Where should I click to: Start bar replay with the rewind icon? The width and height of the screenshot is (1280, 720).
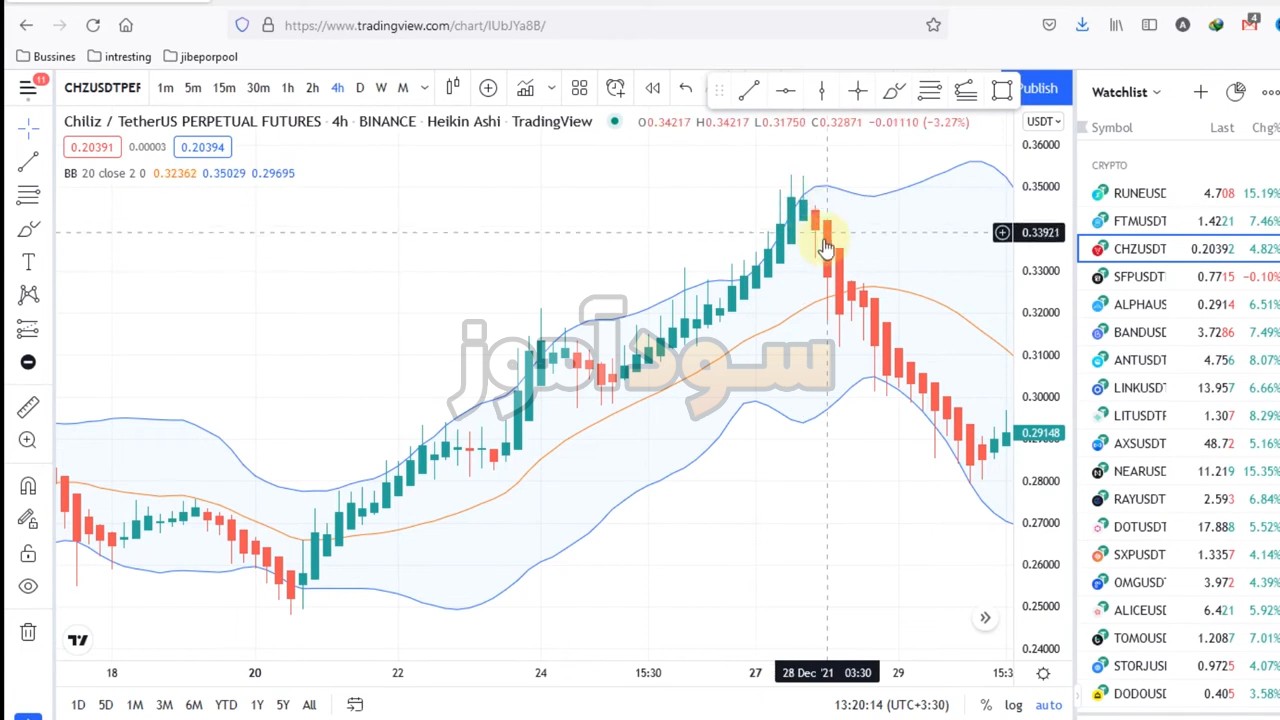[x=652, y=89]
